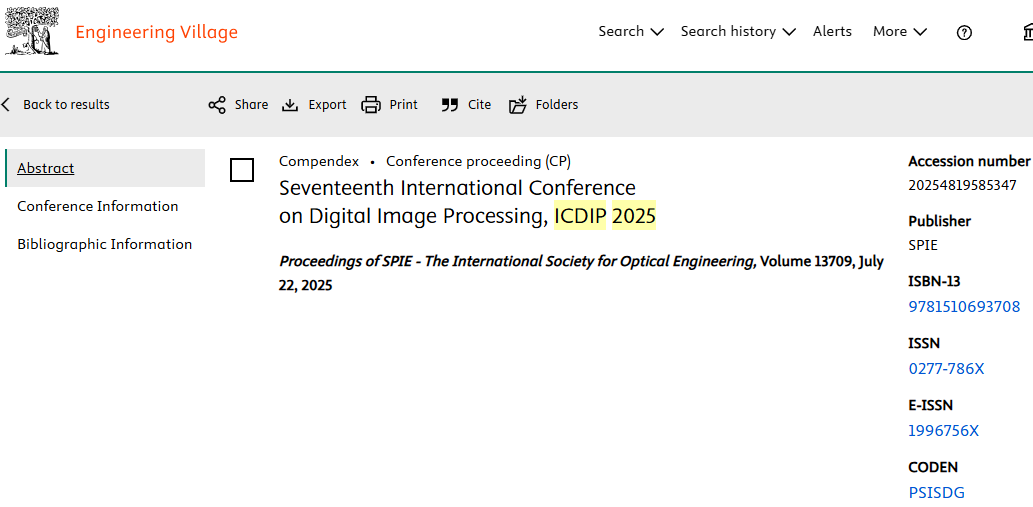Viewport: 1033px width, 507px height.
Task: Click the Share icon
Action: pos(217,105)
